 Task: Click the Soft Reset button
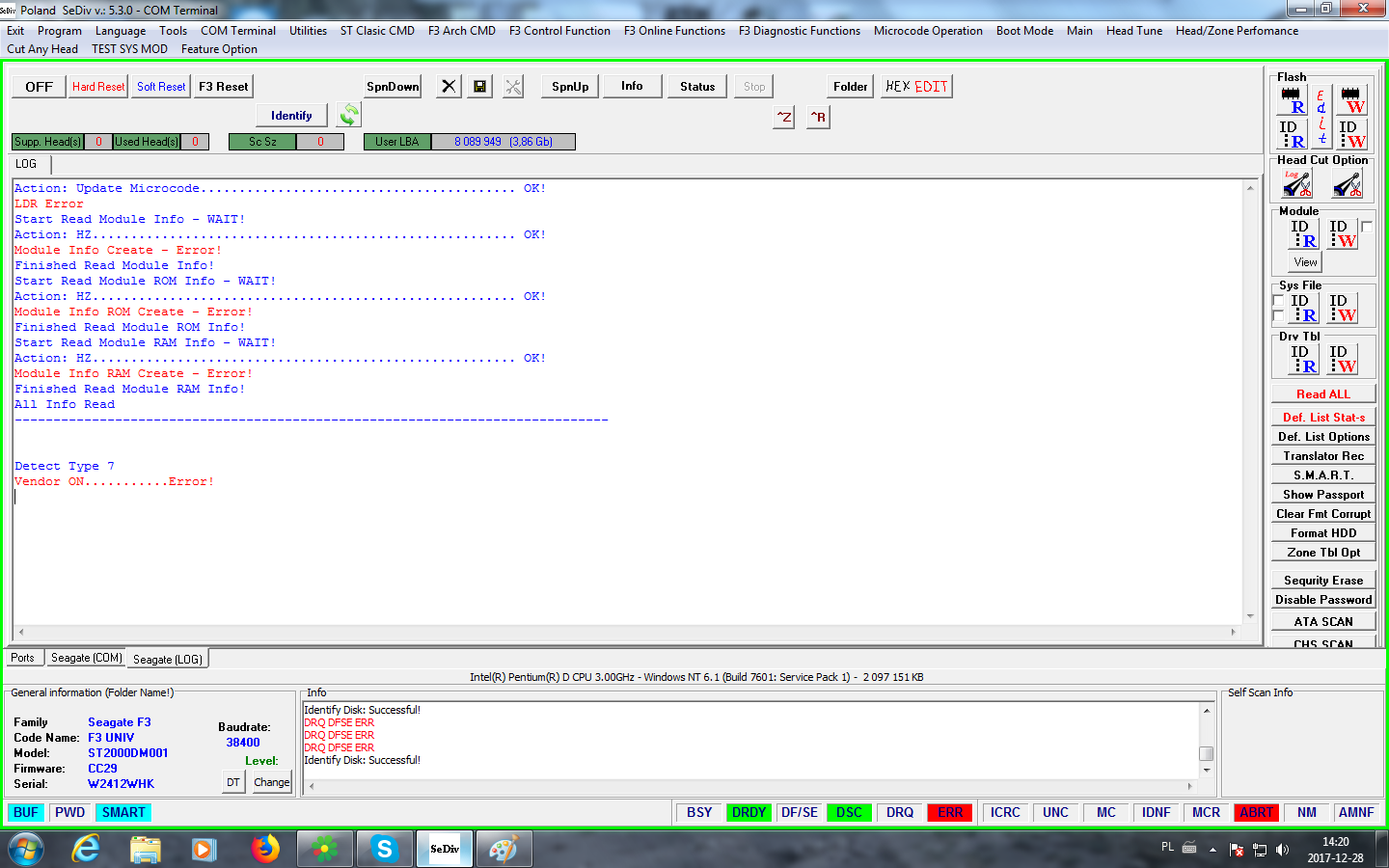click(x=161, y=87)
